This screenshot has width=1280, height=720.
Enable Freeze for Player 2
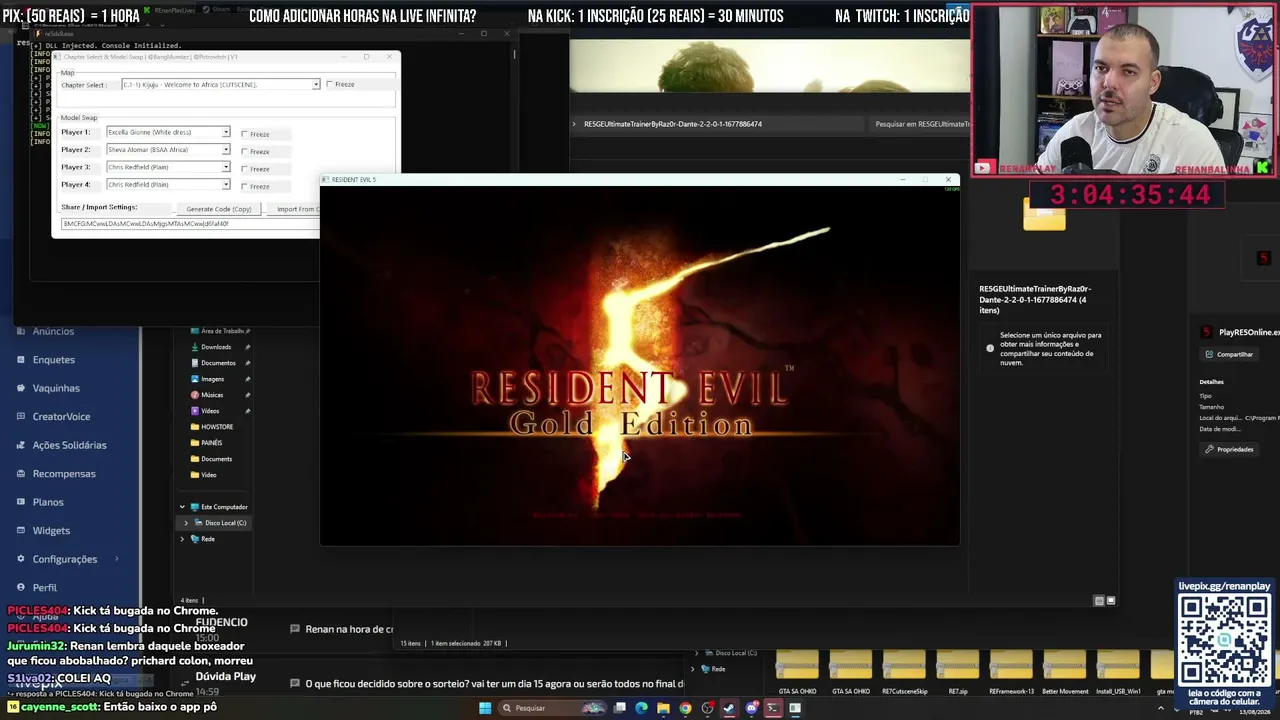245,152
